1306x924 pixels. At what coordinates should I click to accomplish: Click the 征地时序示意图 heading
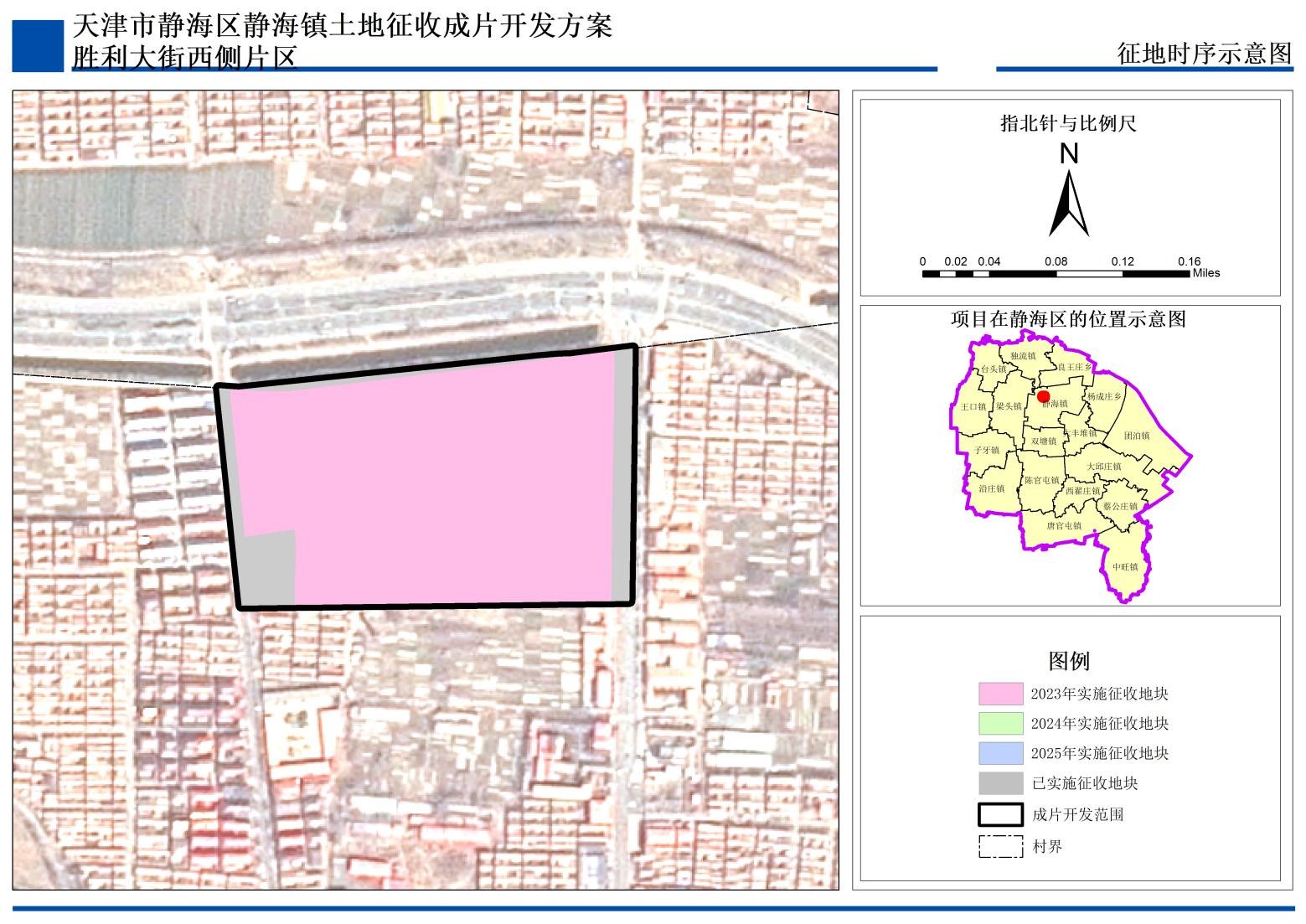(x=1205, y=53)
